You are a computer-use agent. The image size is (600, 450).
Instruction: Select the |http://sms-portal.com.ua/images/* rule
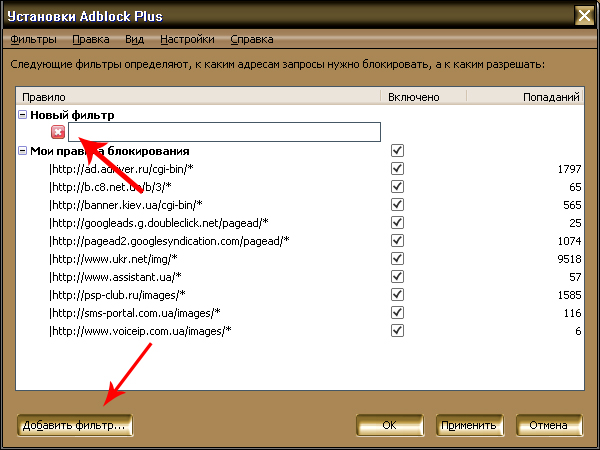[x=135, y=313]
